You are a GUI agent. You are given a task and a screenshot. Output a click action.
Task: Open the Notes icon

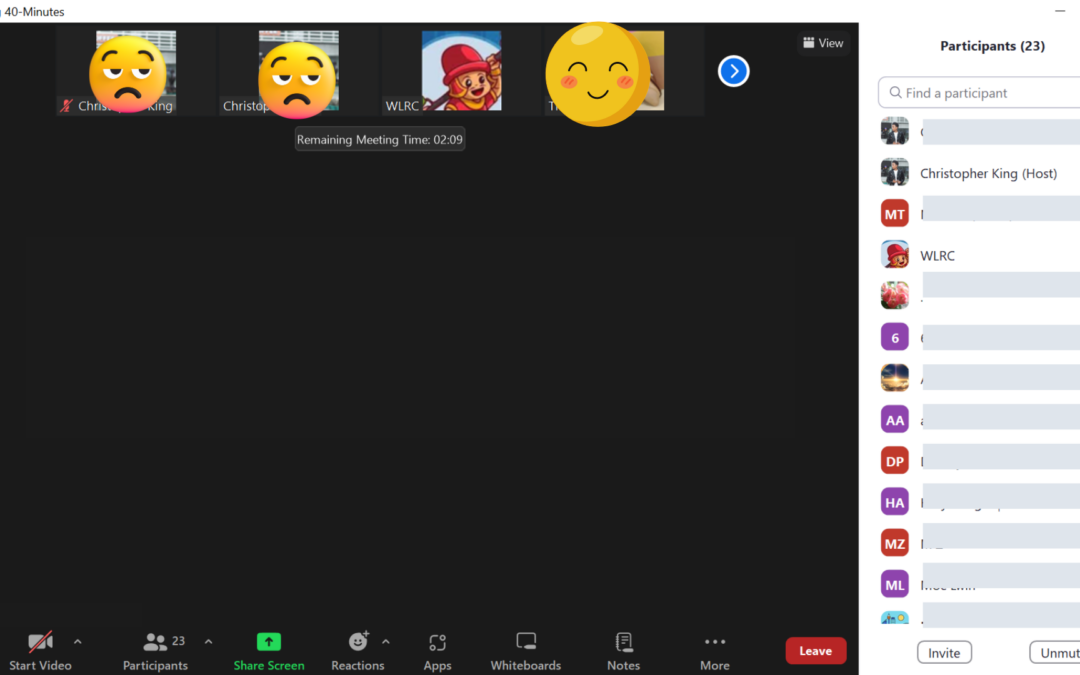click(x=624, y=642)
